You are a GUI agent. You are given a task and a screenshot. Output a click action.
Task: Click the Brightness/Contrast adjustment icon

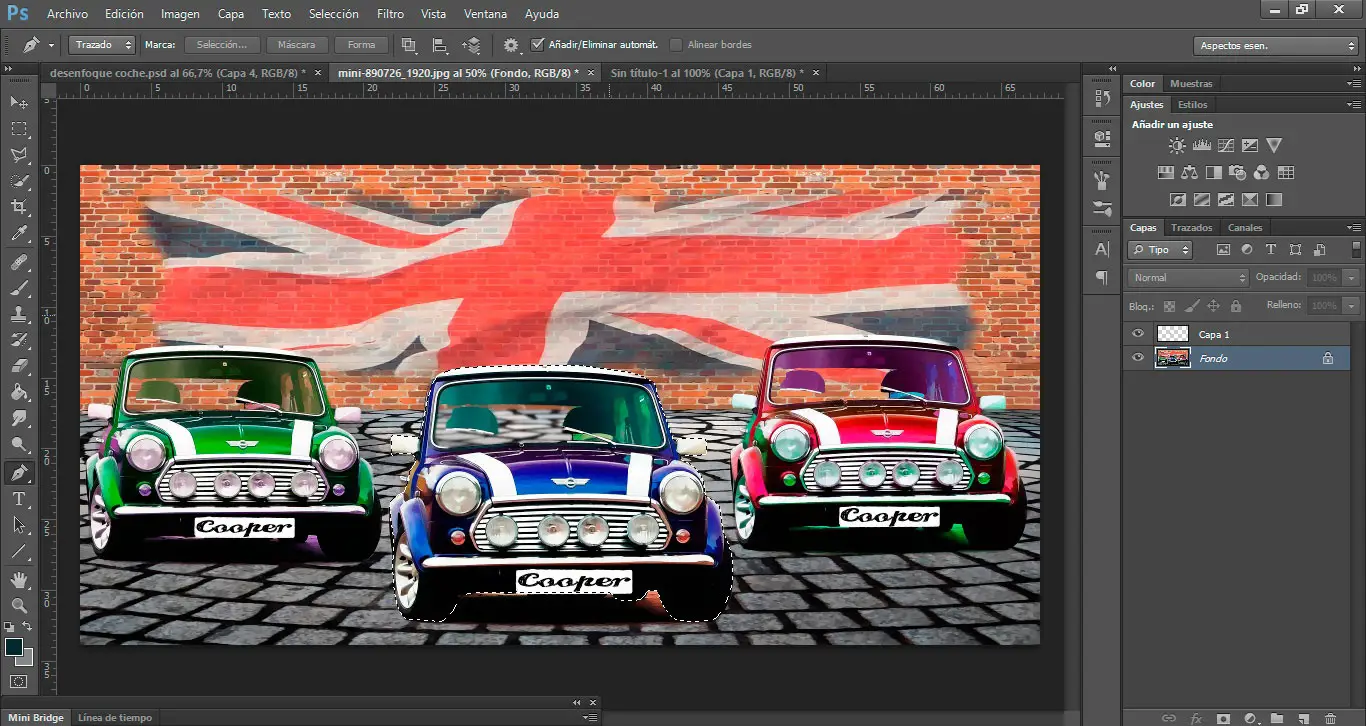[x=1177, y=146]
